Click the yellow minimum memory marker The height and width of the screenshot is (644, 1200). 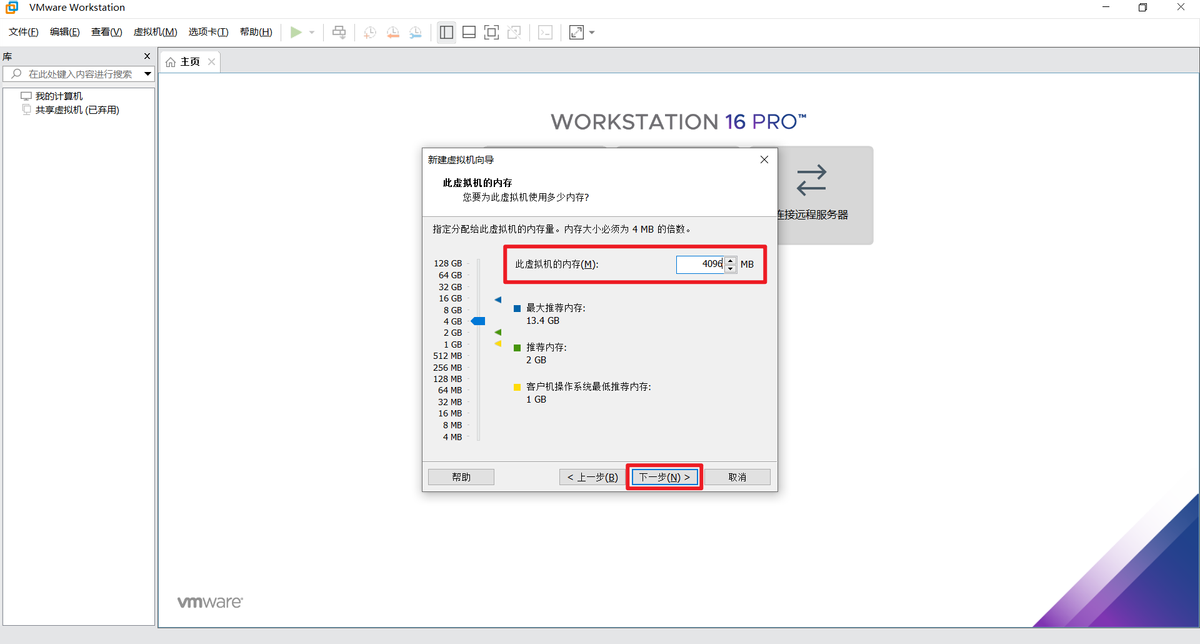(x=497, y=343)
